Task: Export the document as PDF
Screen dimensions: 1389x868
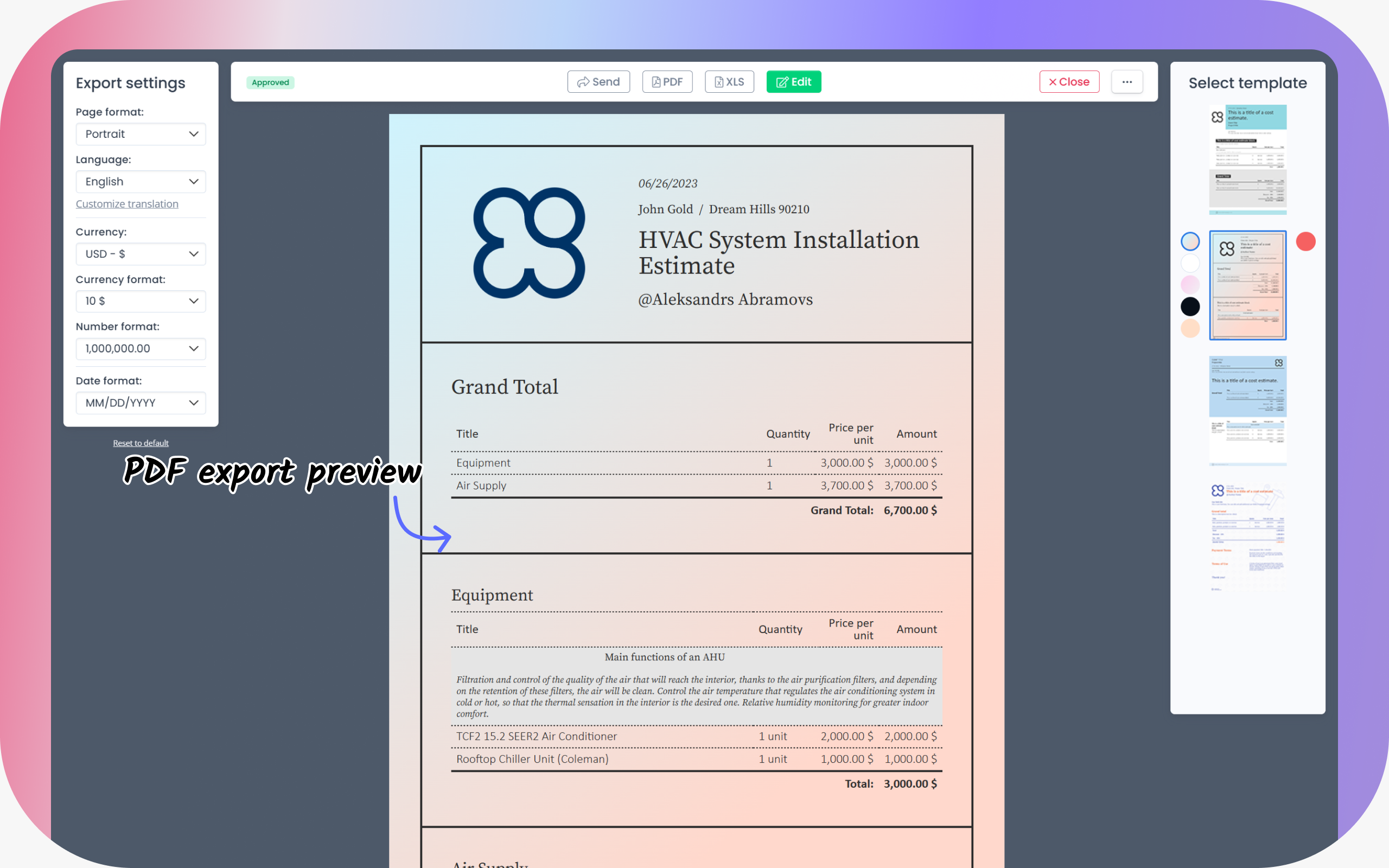Action: [x=667, y=81]
